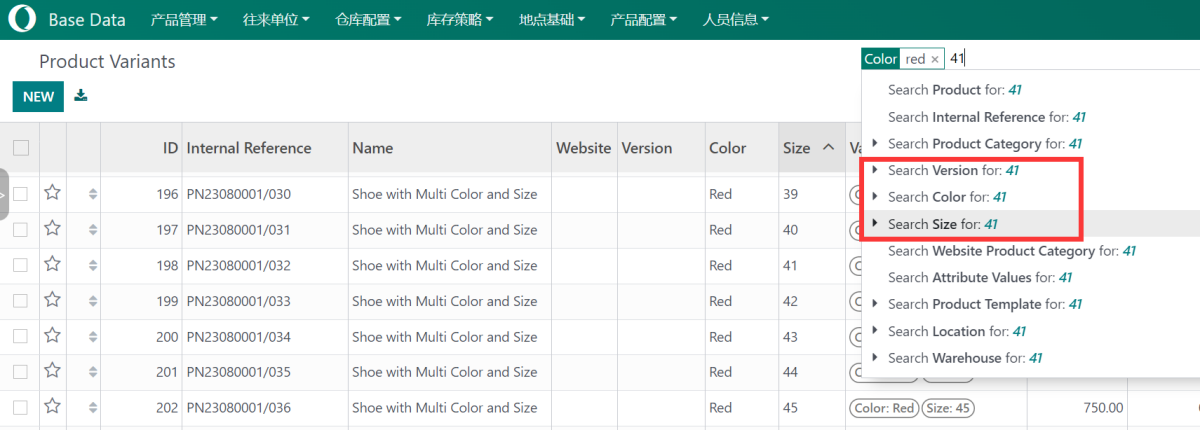Tick the select-all header checkbox

[21, 148]
